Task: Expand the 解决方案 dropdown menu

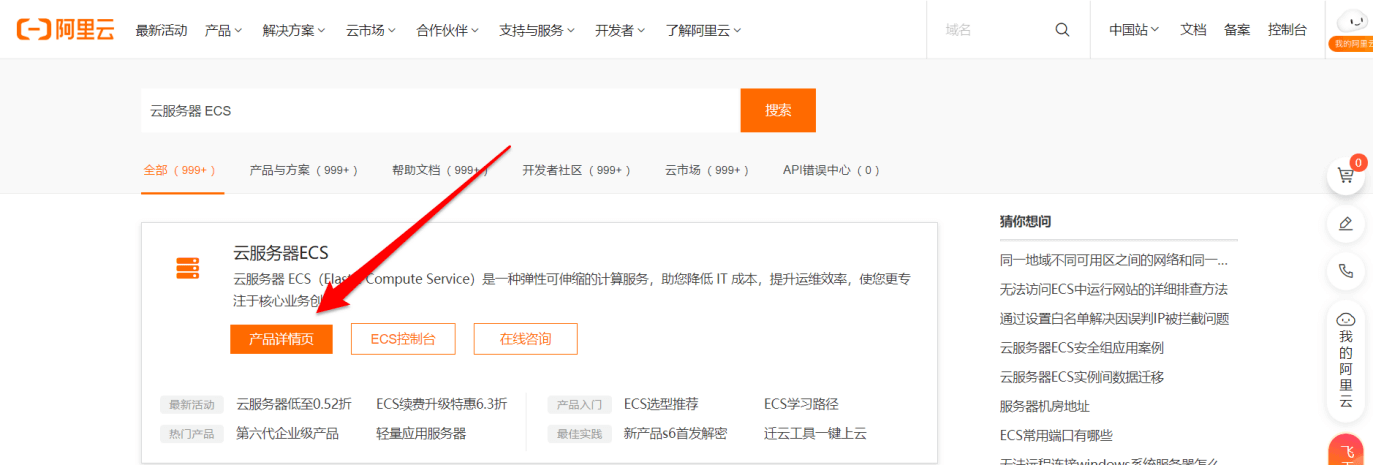Action: coord(294,30)
